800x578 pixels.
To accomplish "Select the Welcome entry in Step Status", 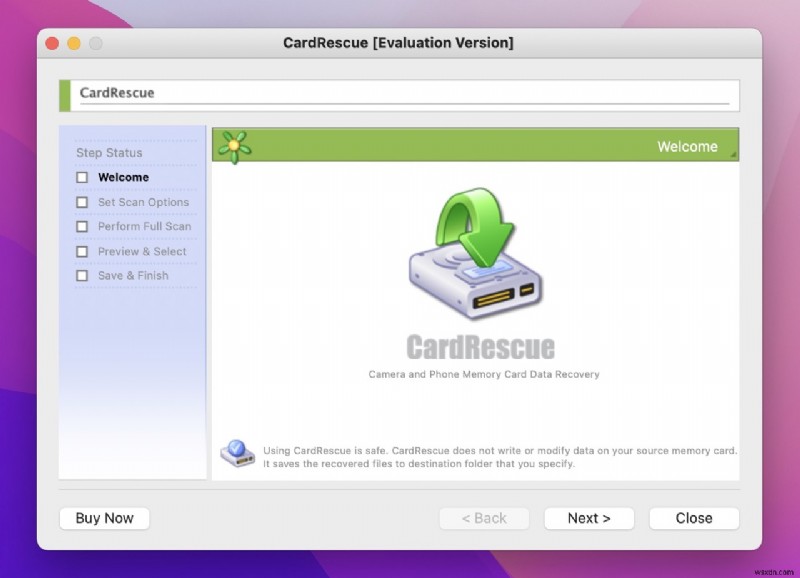I will [x=120, y=177].
